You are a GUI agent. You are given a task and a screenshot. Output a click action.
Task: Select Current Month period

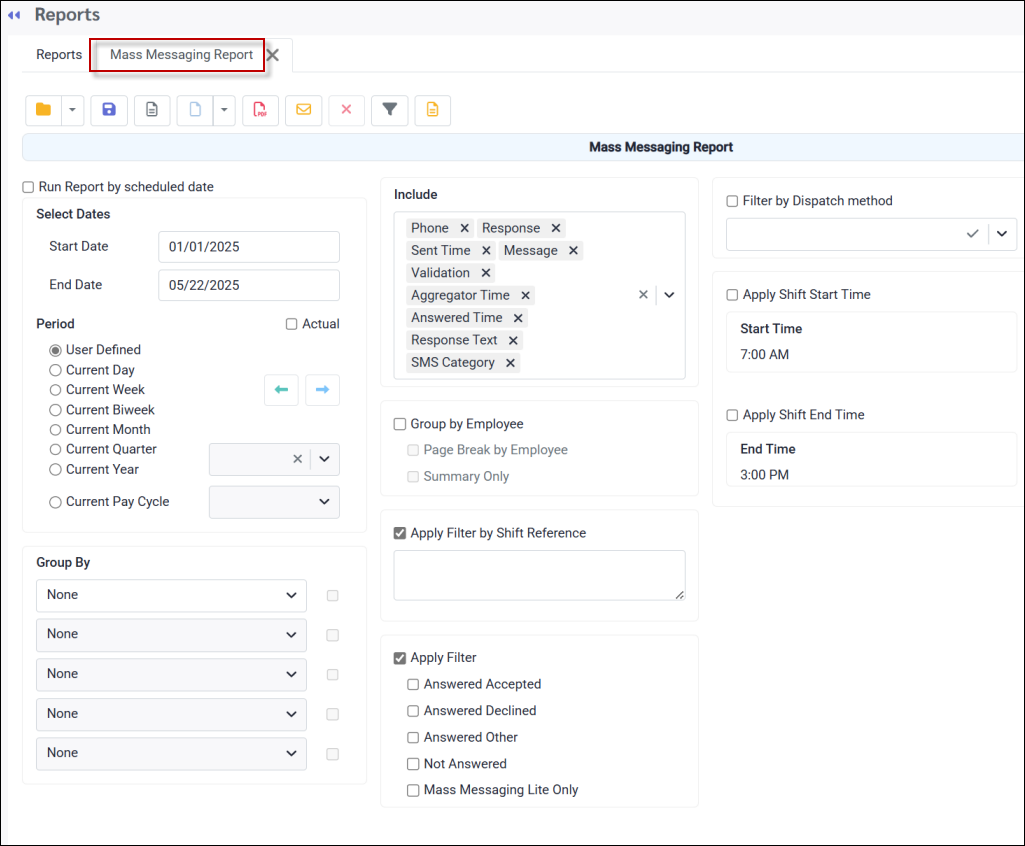pos(56,430)
